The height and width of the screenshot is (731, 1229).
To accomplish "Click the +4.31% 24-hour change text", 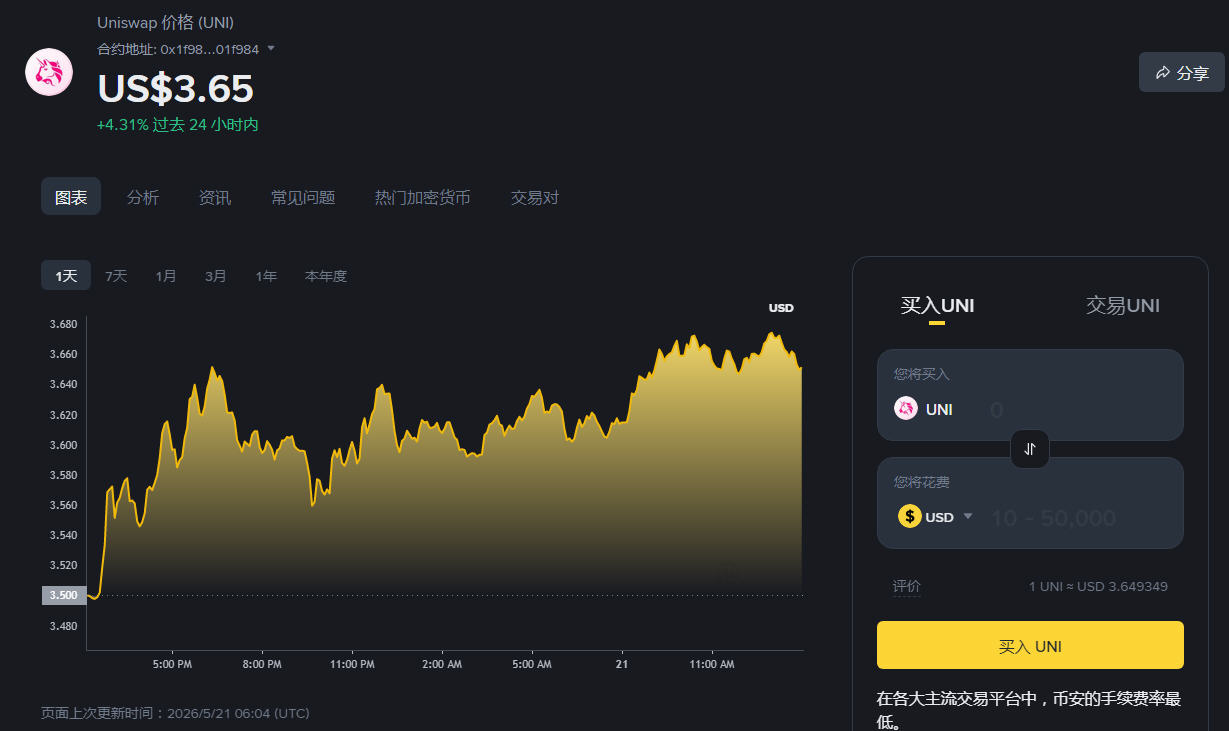I will (178, 125).
